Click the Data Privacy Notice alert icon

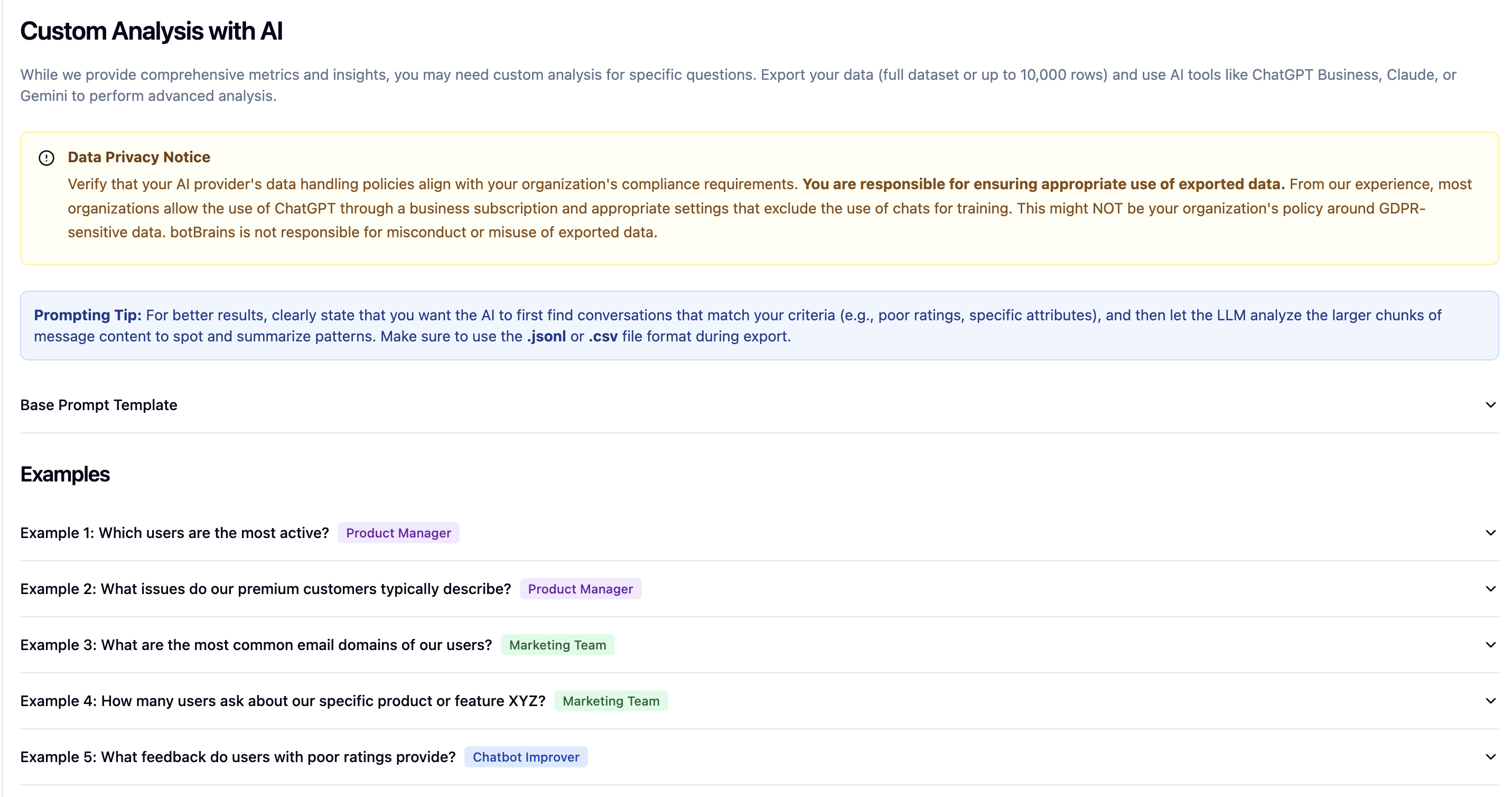coord(46,158)
